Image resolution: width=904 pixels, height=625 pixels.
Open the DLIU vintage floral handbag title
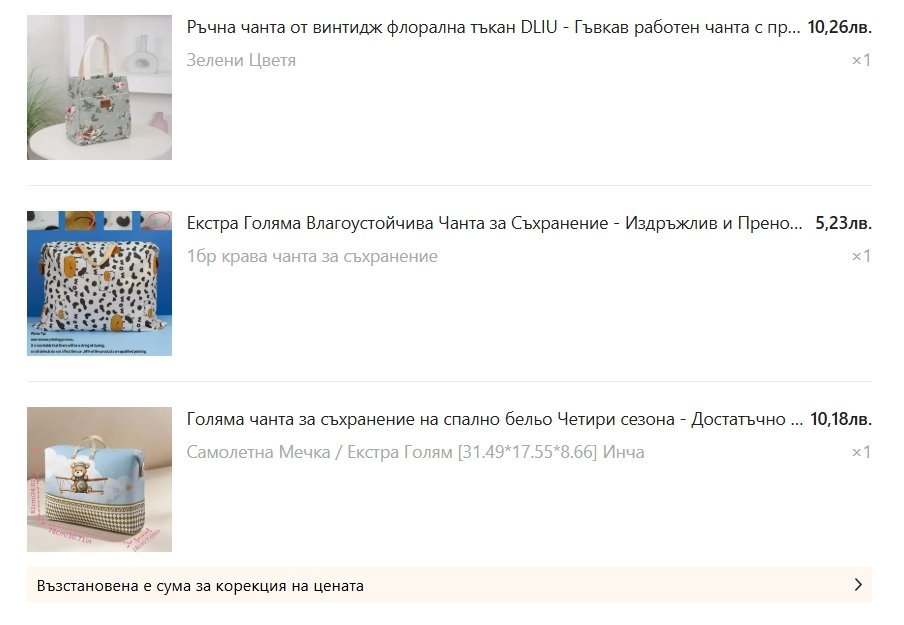[493, 27]
